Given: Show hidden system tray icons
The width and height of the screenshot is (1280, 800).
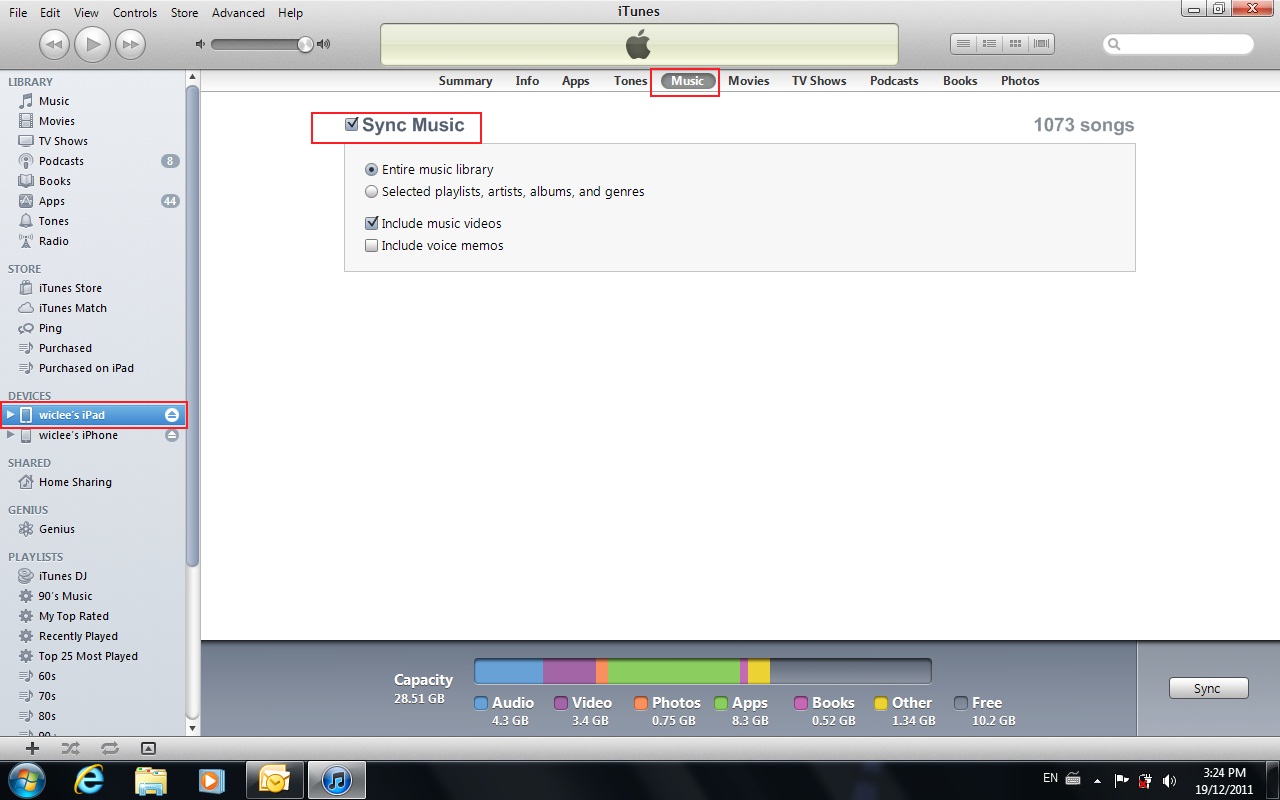Looking at the screenshot, I should click(x=1099, y=780).
